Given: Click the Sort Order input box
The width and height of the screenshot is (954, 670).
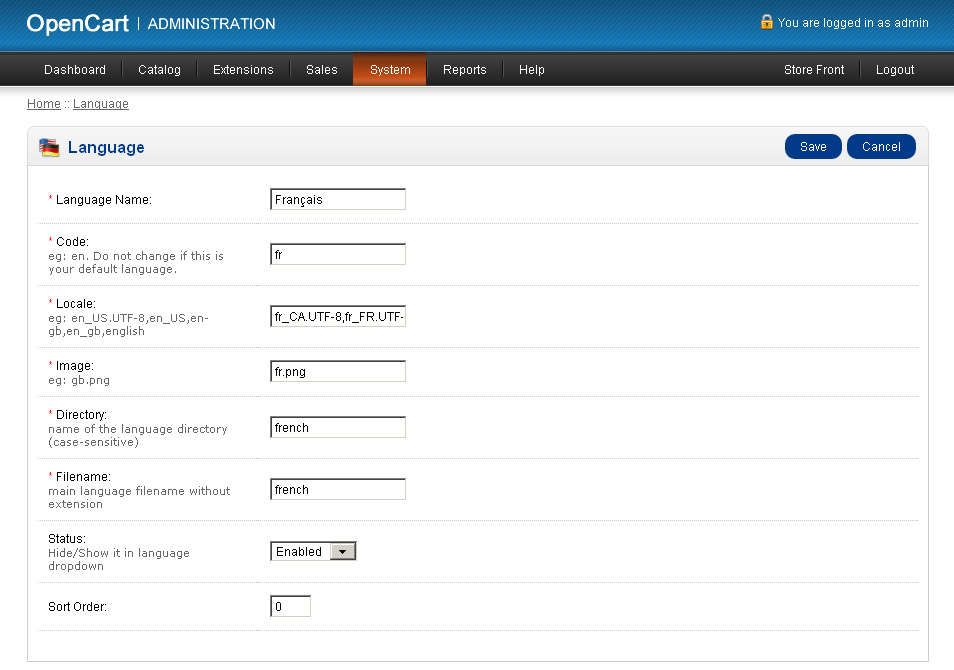Looking at the screenshot, I should tap(291, 606).
